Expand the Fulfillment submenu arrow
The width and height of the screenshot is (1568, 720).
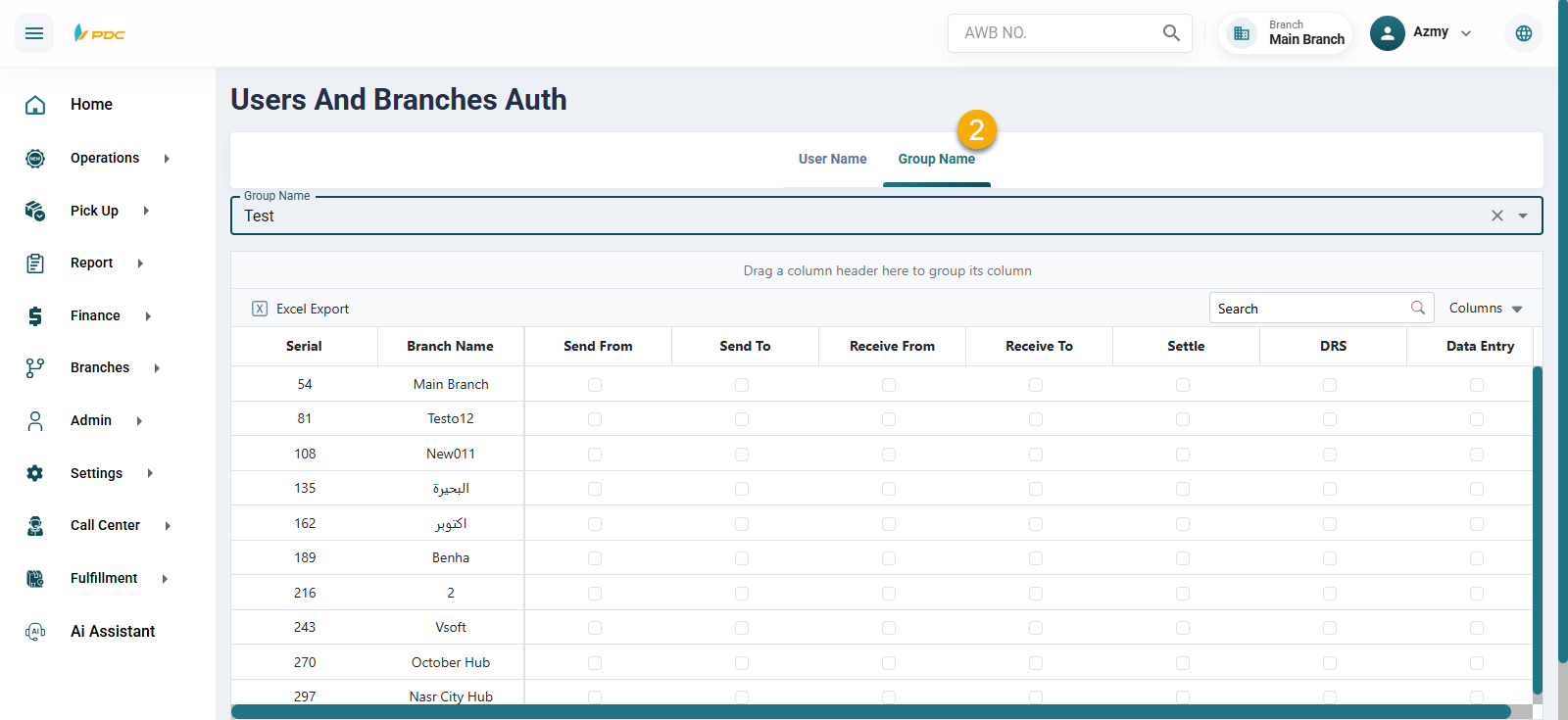[x=165, y=578]
